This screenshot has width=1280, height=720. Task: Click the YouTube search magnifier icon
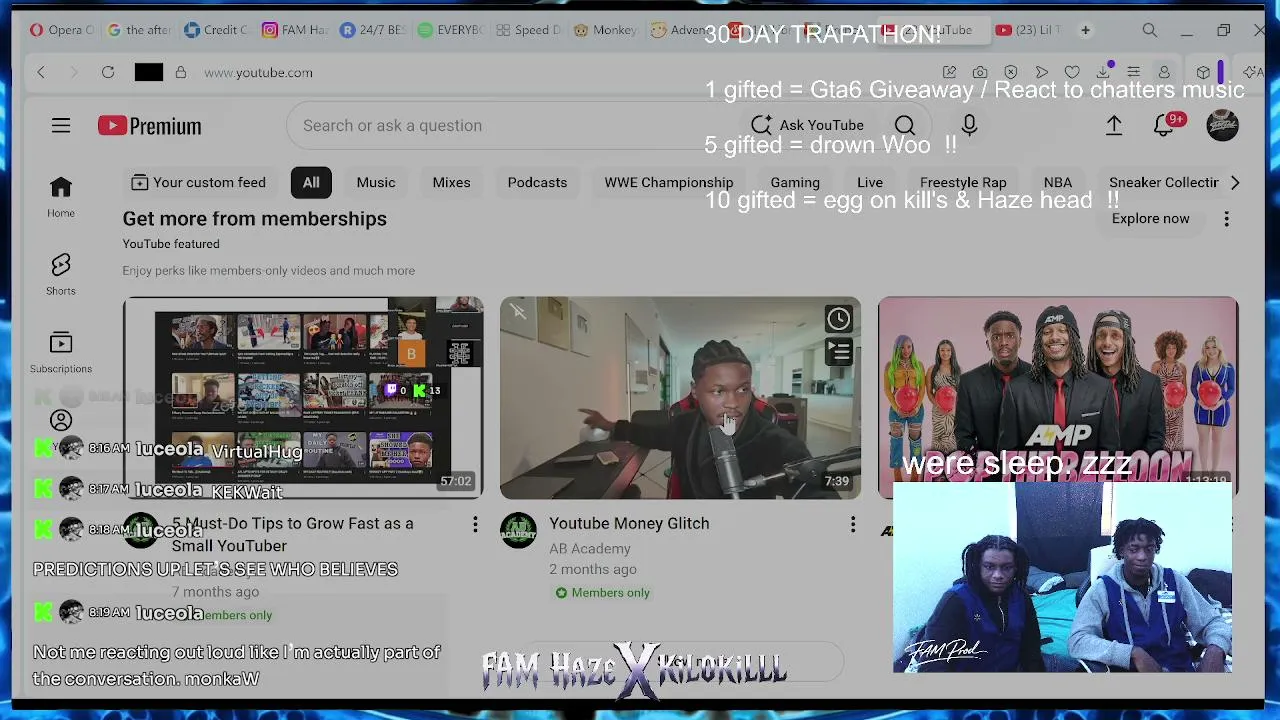pos(905,125)
